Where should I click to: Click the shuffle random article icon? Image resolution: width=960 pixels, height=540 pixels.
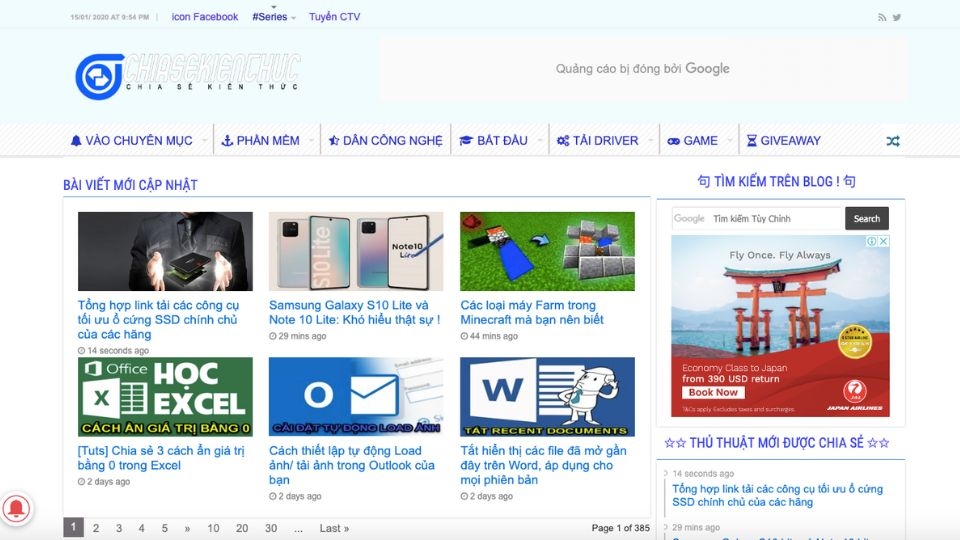(x=893, y=141)
